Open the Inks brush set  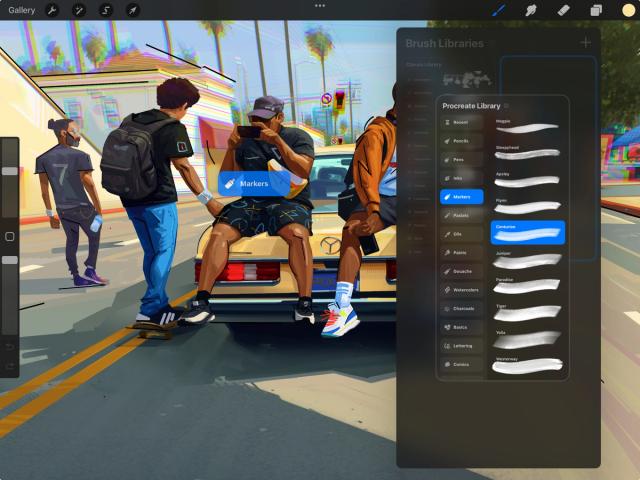(462, 178)
